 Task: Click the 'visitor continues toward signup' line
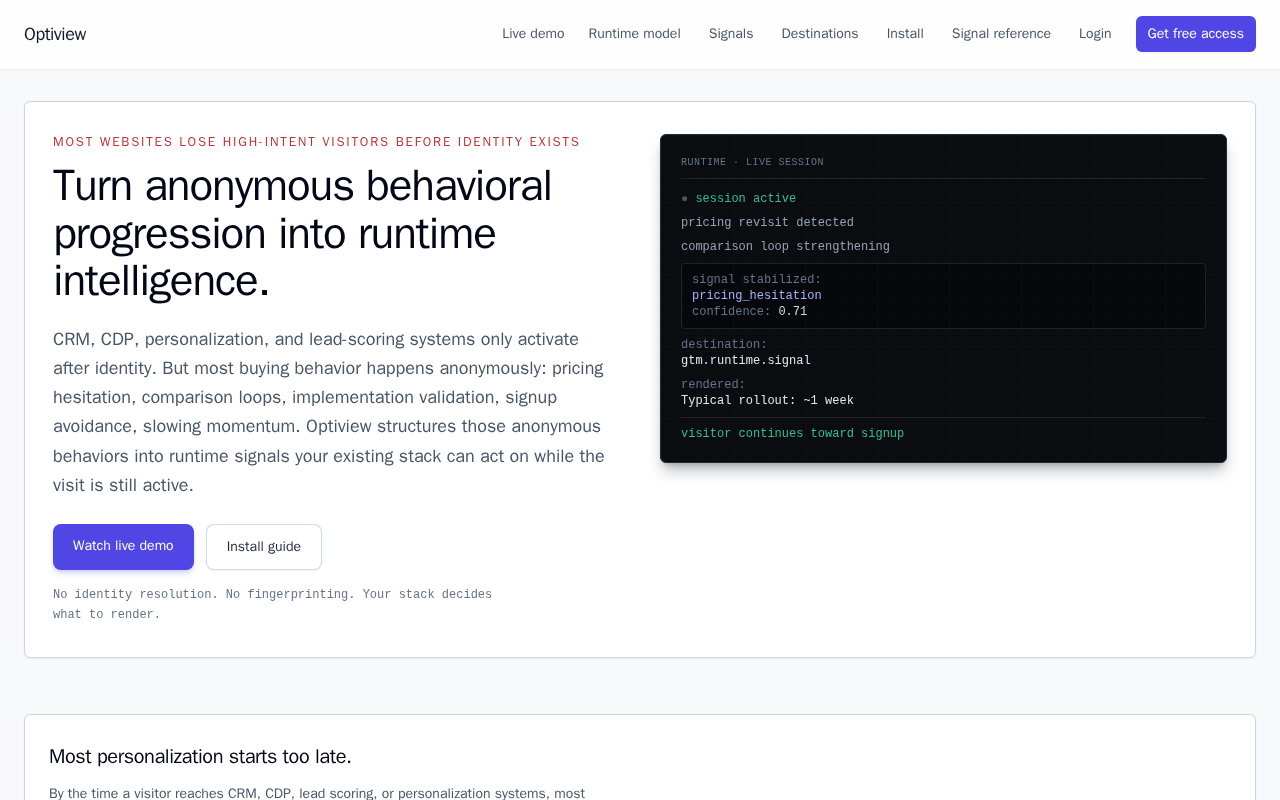[x=792, y=434]
